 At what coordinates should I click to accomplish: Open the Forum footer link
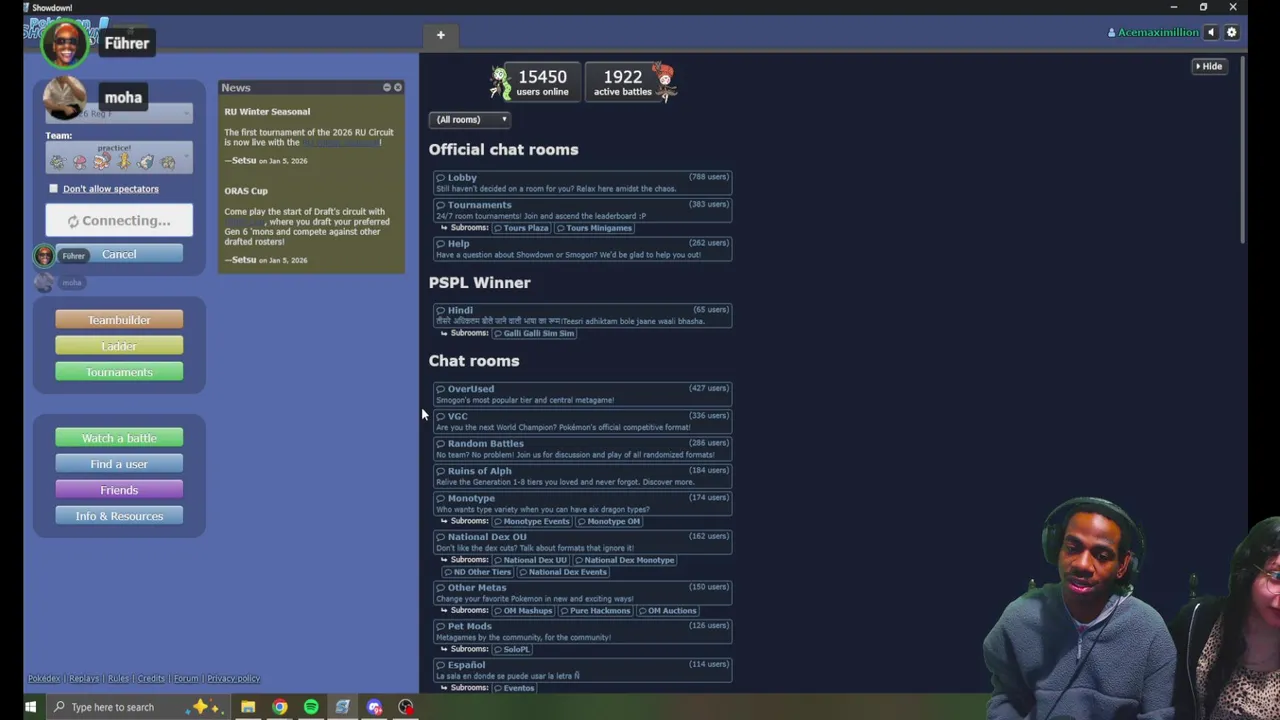(186, 678)
